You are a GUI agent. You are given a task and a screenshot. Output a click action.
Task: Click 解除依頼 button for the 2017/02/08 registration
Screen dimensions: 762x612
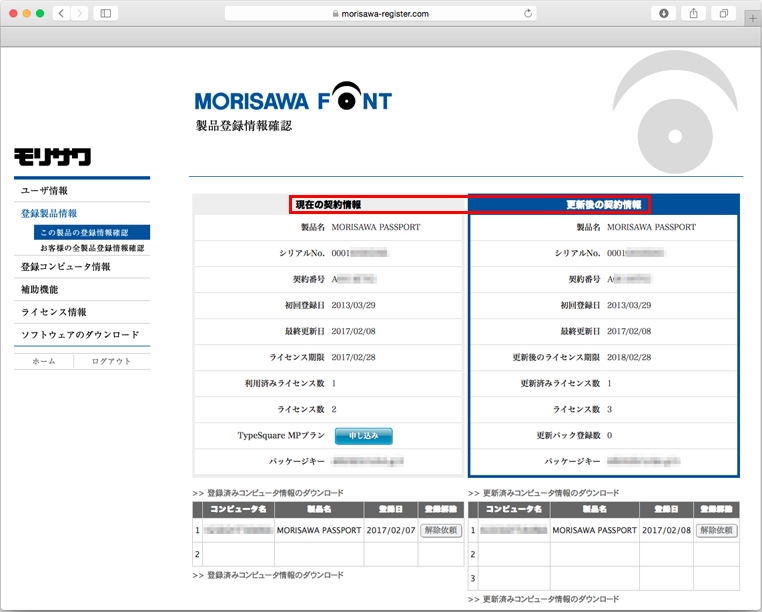tap(716, 530)
